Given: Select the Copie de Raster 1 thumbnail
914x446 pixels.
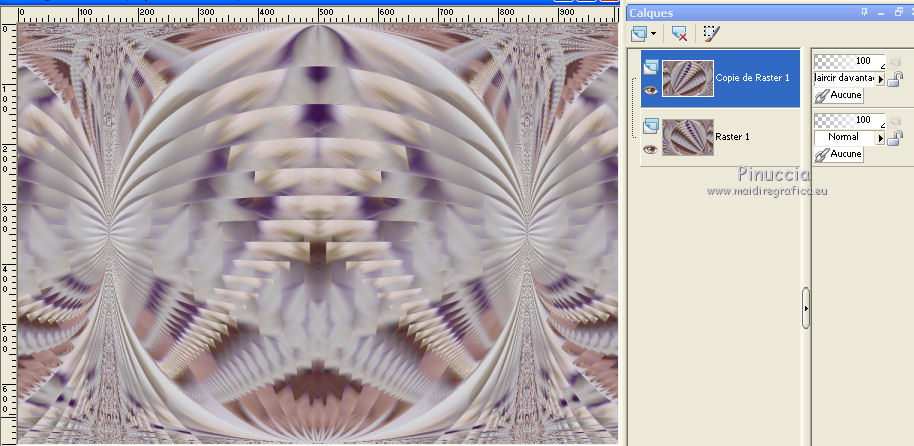Looking at the screenshot, I should 688,78.
